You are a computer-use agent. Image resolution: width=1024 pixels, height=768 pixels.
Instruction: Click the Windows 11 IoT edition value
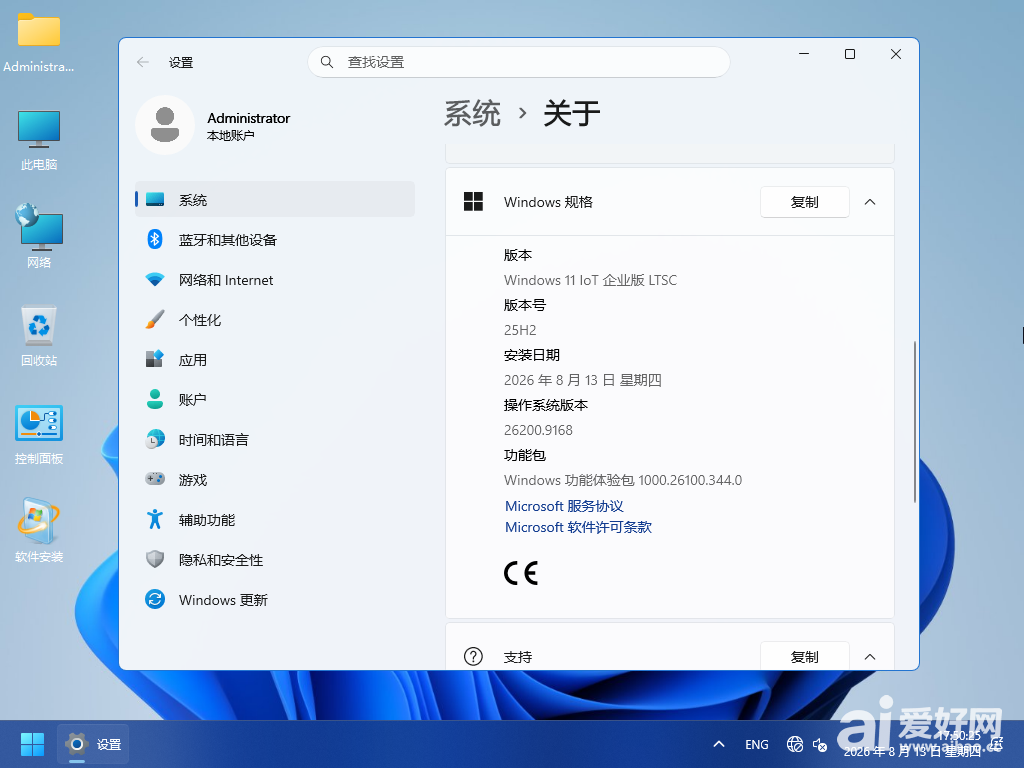[x=590, y=280]
